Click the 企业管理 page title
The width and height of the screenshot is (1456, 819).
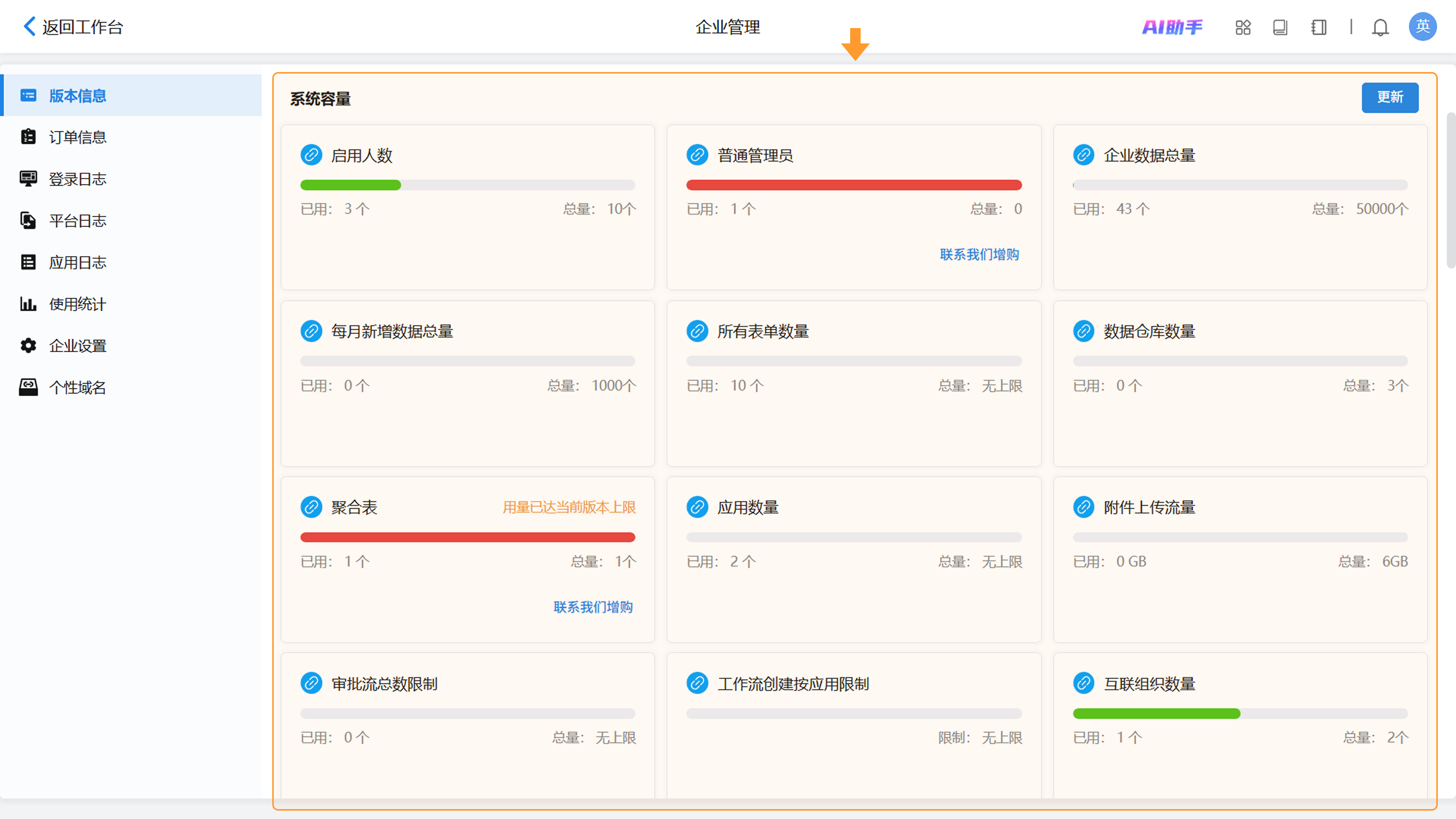tap(728, 27)
